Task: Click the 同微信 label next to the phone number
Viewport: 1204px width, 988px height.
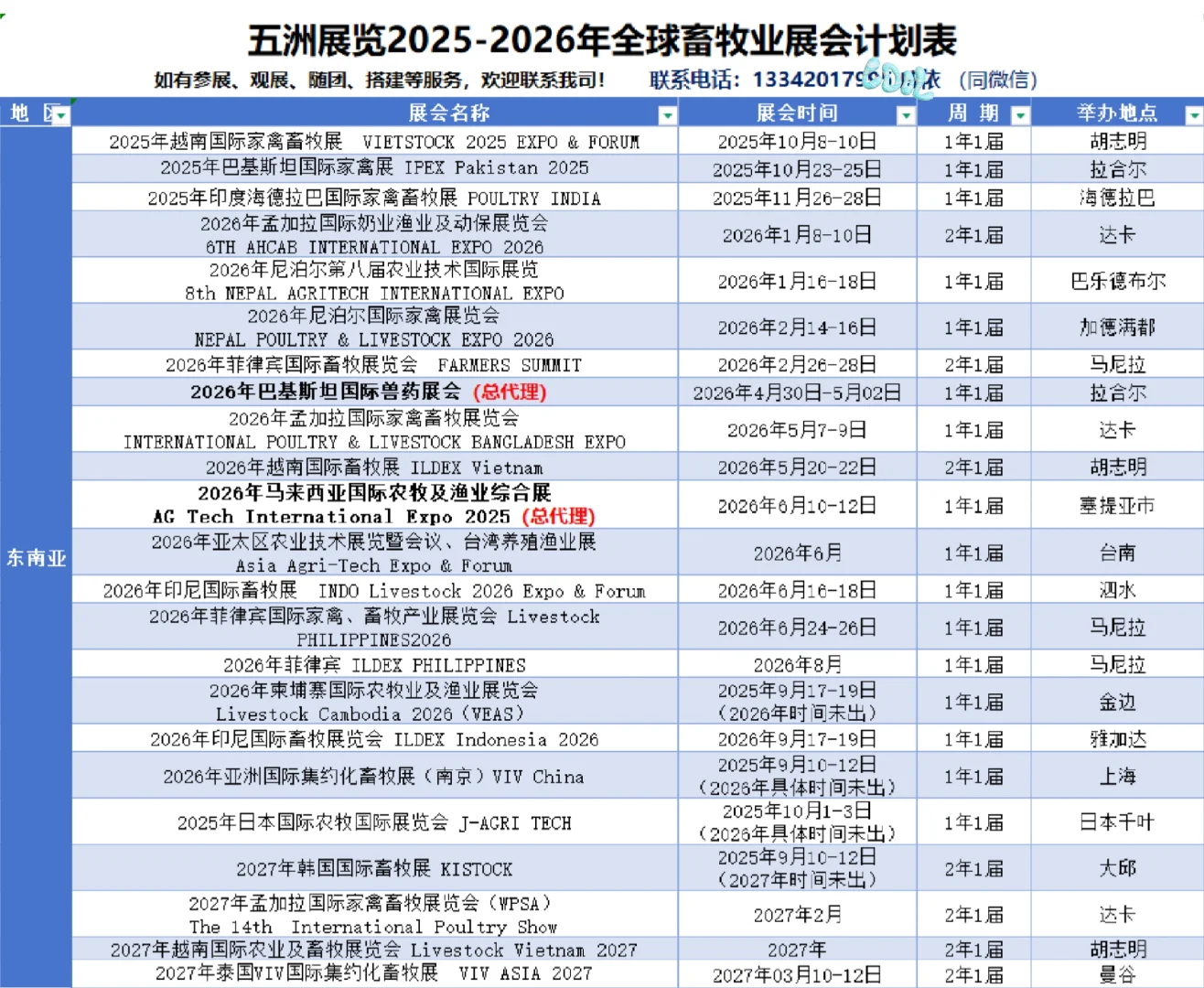Action: pos(997,81)
